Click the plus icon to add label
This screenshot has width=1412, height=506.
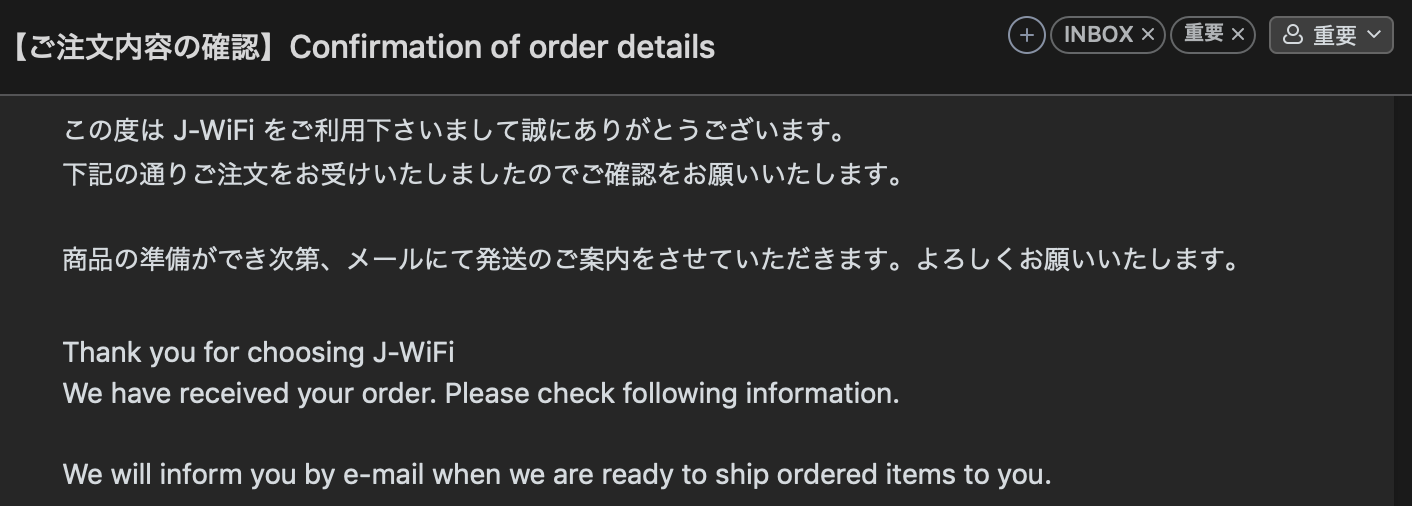1026,35
